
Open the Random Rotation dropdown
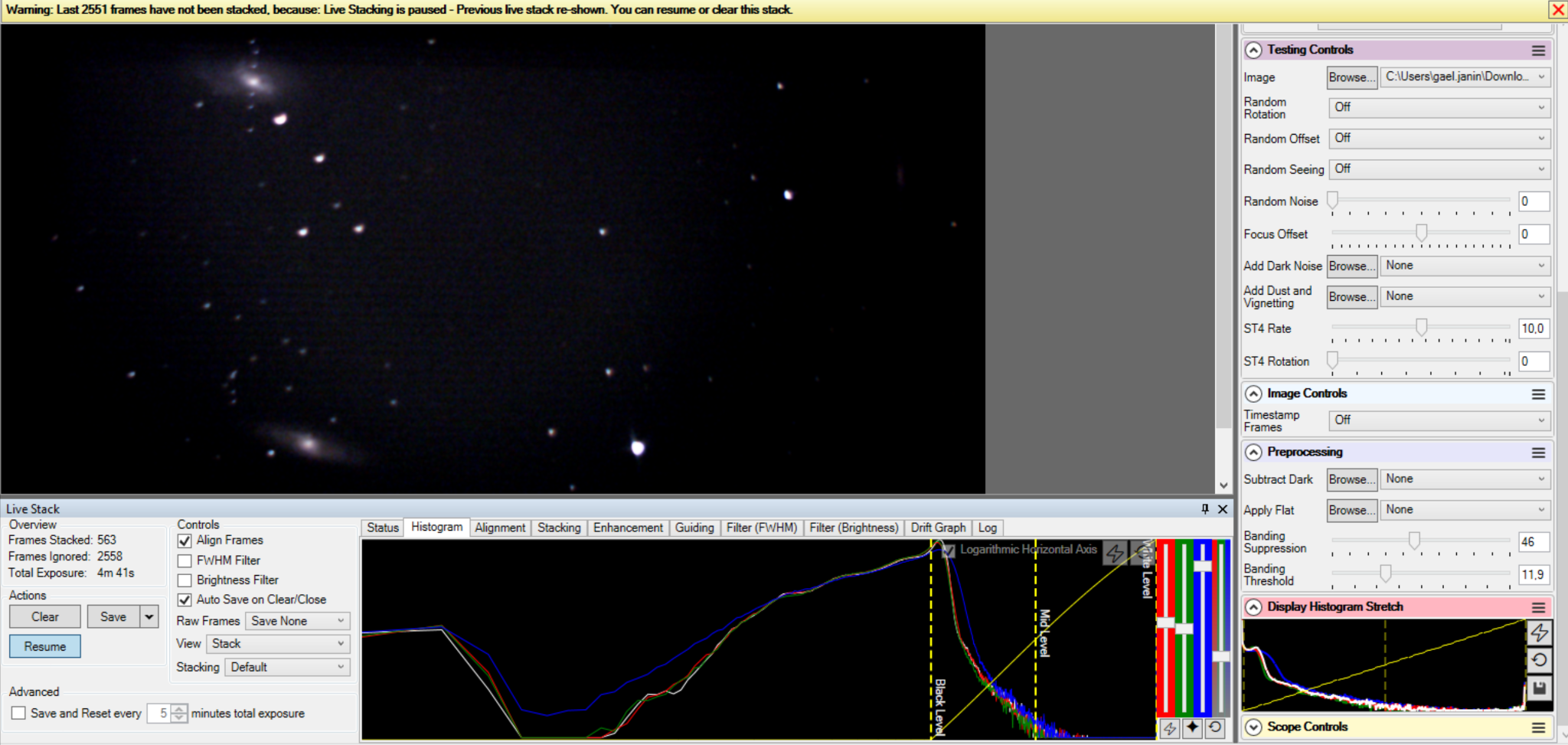pyautogui.click(x=1439, y=107)
